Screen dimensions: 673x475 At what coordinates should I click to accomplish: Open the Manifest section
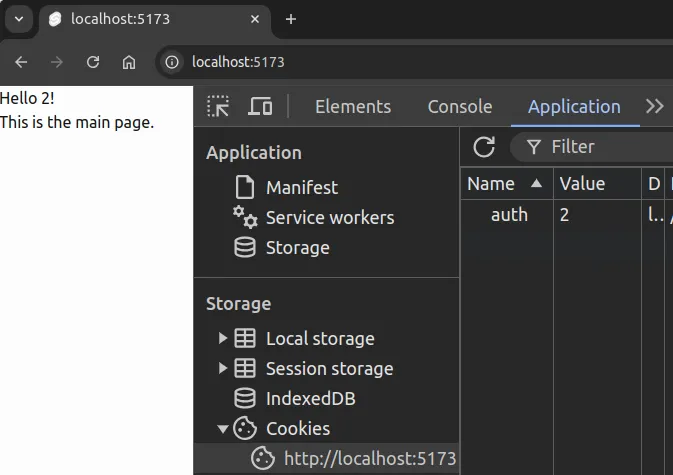pyautogui.click(x=301, y=187)
